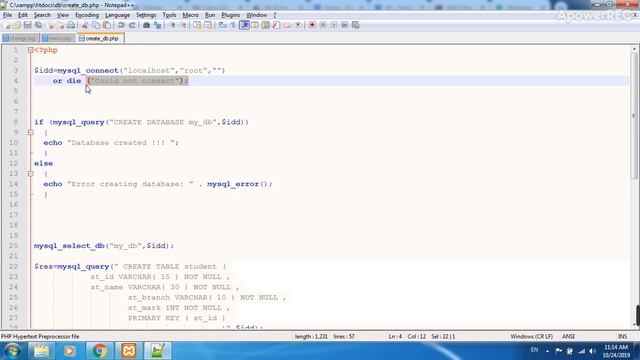
Task: Click the Open file toolbar icon
Action: 16,25
